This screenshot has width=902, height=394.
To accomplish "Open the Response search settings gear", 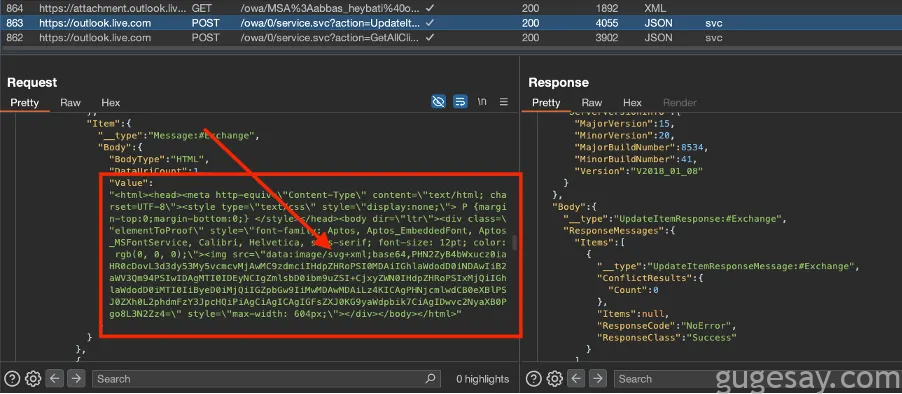I will (x=555, y=378).
